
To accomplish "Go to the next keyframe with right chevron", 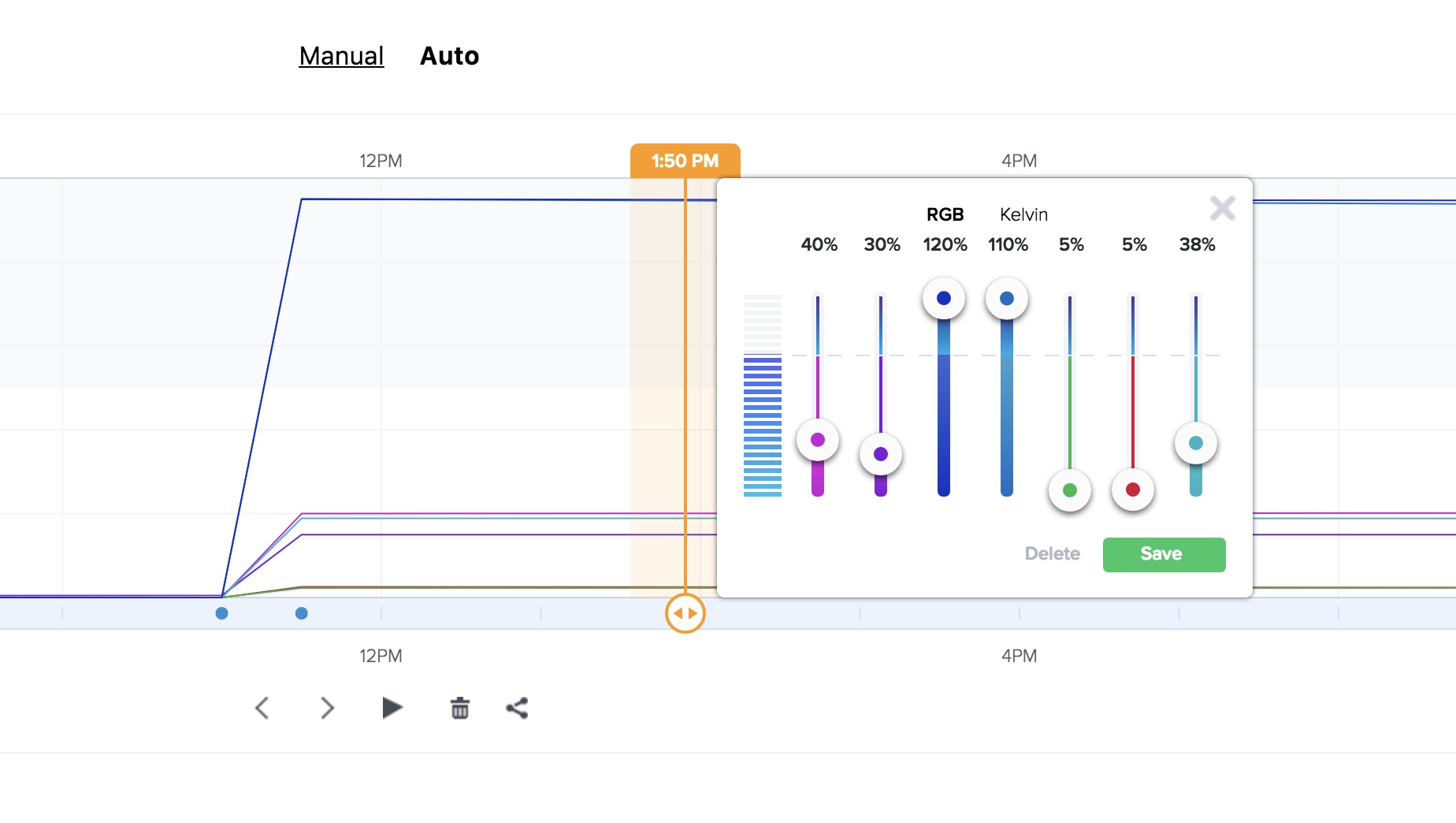I will pos(328,708).
